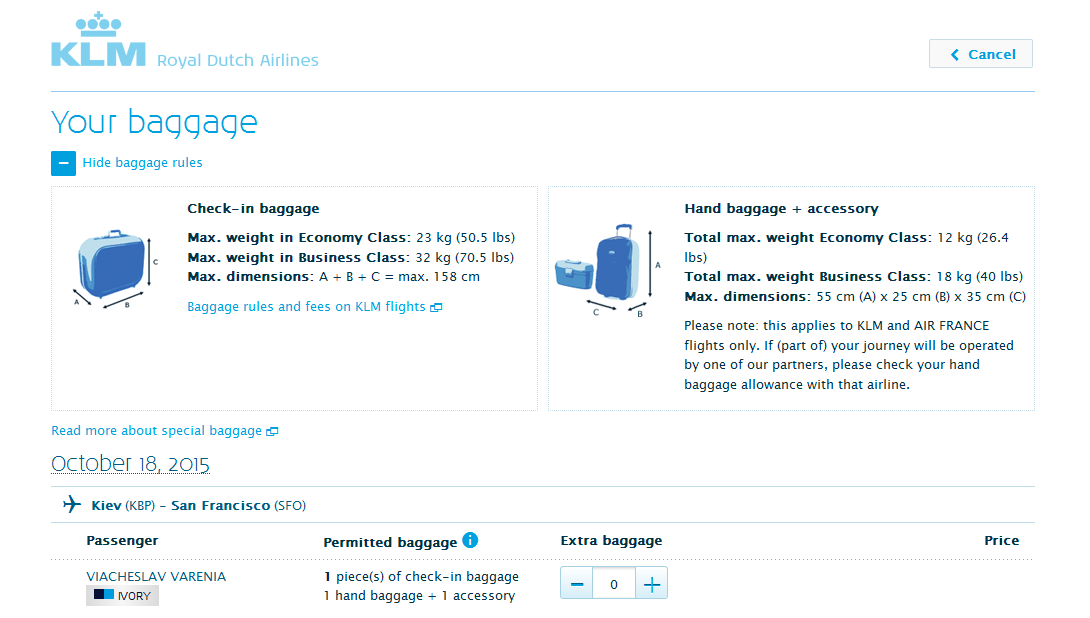Click the airplane icon beside Kiev route
Viewport: 1090px width, 618px height.
pyautogui.click(x=72, y=504)
